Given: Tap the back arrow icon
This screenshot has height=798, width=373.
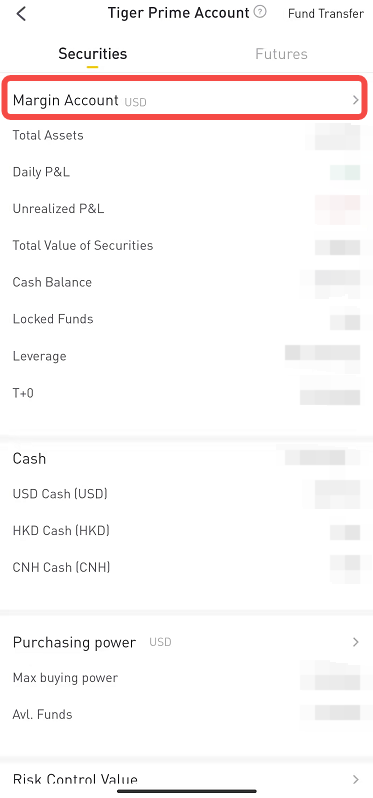Looking at the screenshot, I should [x=21, y=14].
